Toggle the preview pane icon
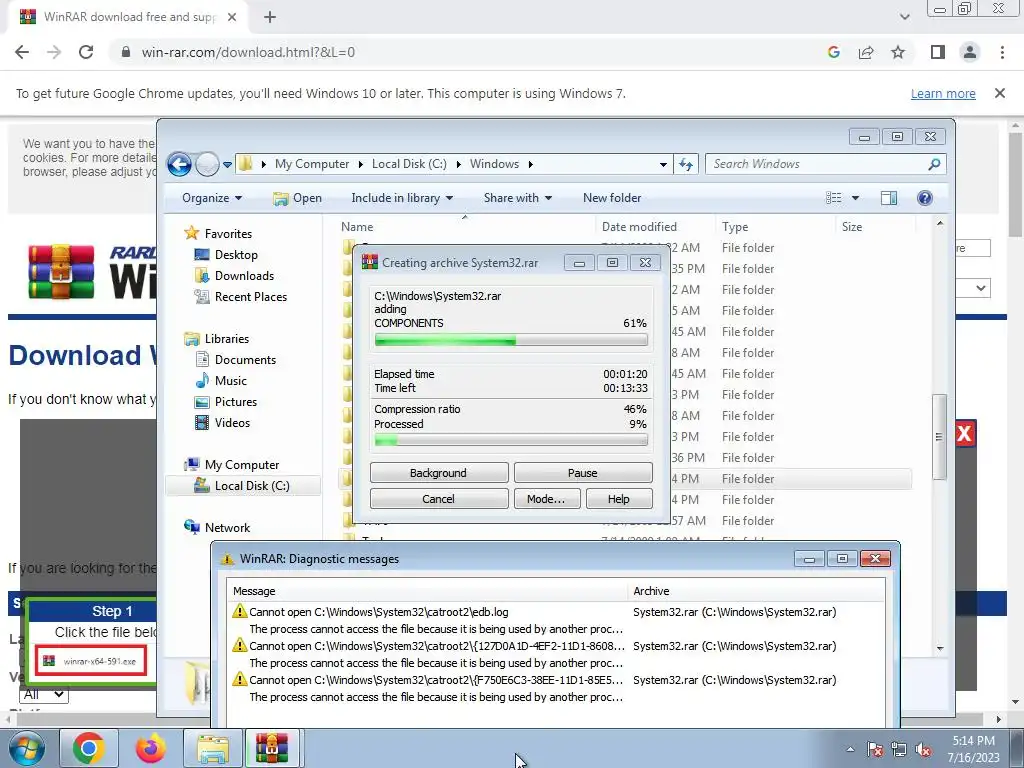 889,198
